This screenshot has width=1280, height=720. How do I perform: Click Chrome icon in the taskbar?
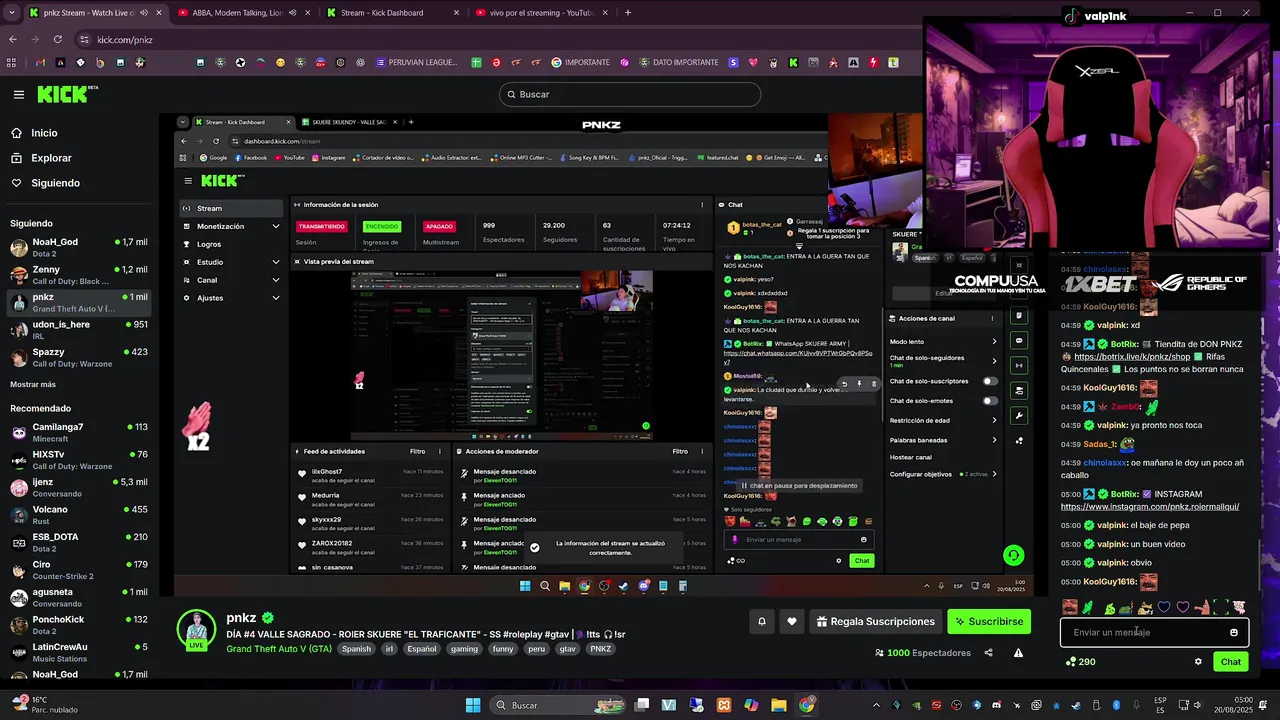coord(807,705)
